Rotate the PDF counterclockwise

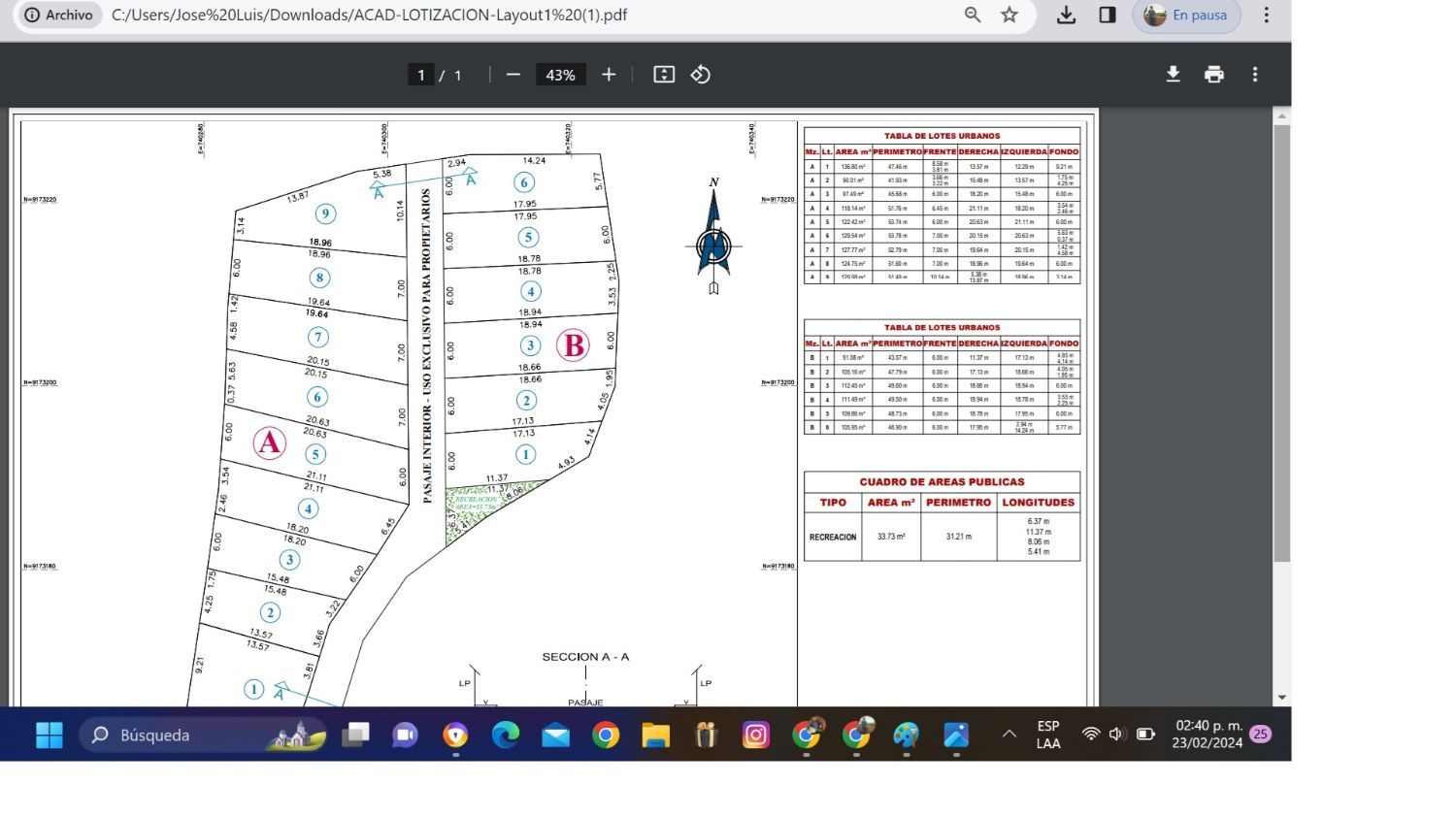click(x=701, y=75)
